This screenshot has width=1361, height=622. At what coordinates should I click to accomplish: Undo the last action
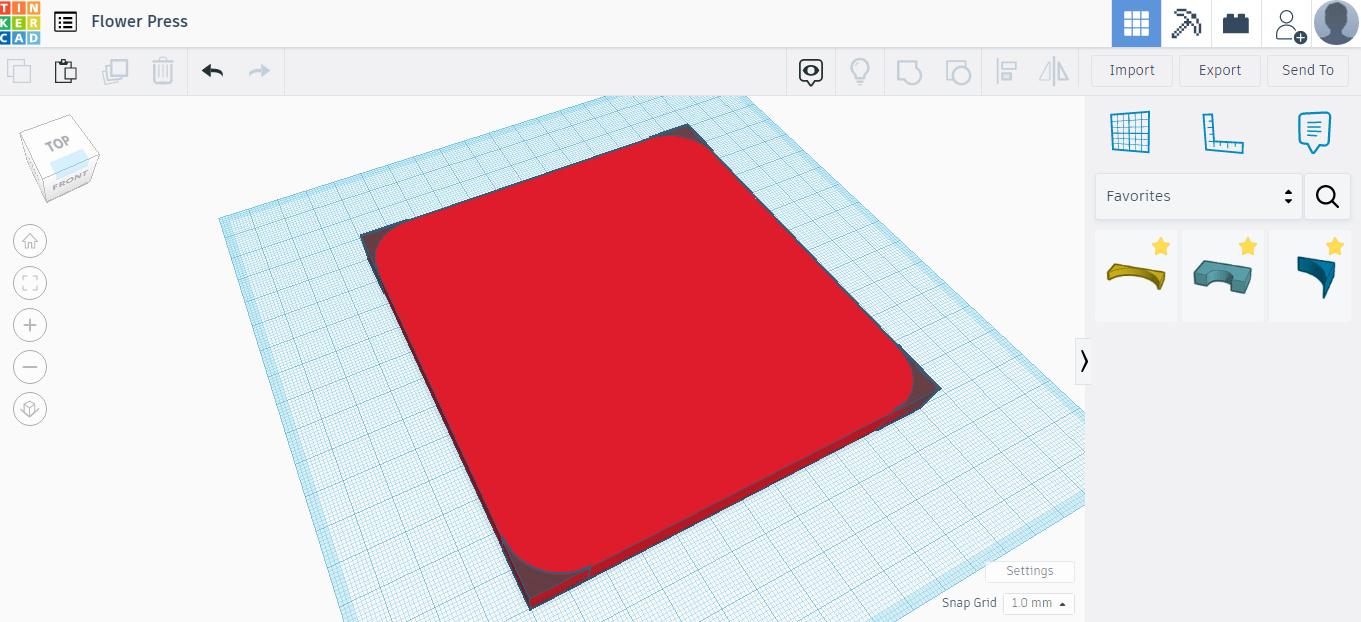click(212, 71)
